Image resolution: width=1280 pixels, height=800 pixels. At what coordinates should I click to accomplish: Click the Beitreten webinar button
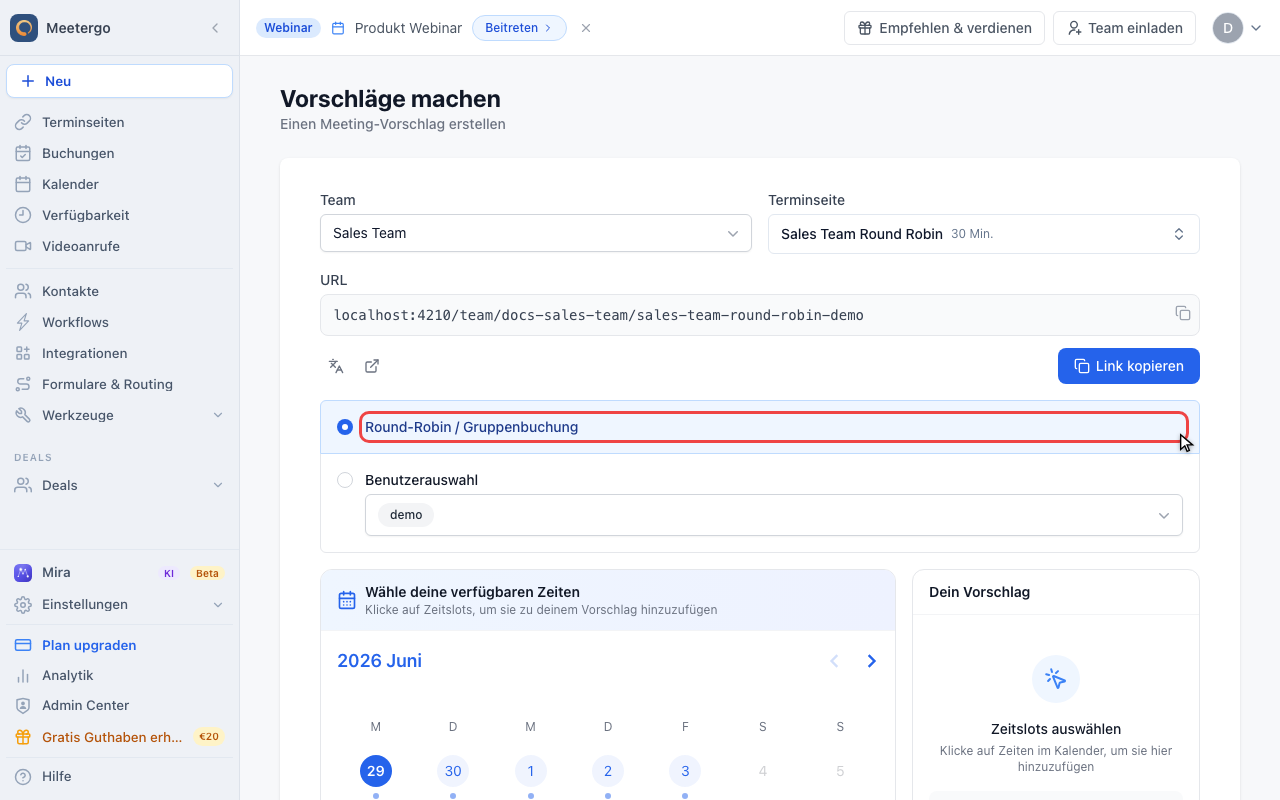coord(519,28)
